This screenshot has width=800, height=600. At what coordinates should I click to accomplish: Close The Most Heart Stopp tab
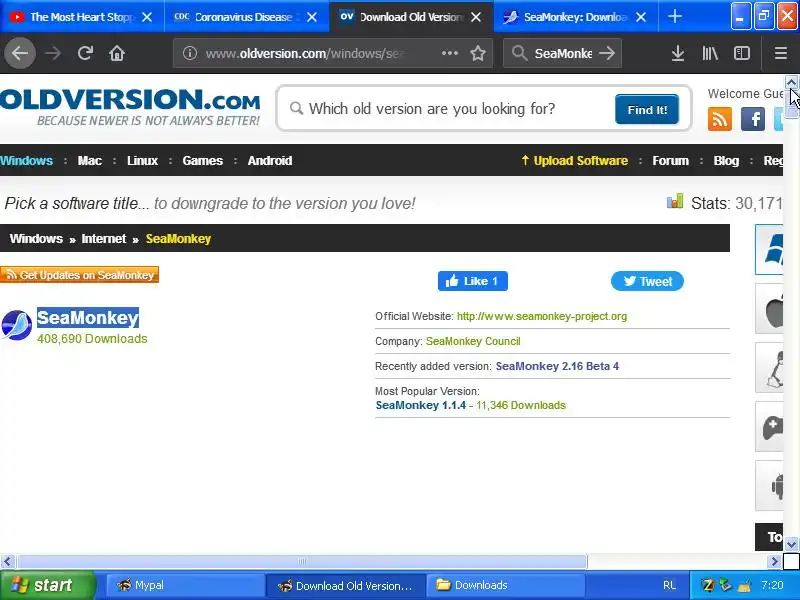pos(147,17)
